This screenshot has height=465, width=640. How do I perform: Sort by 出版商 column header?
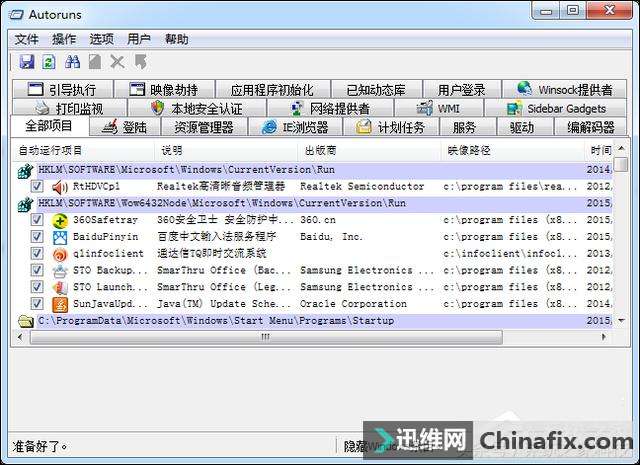pos(369,151)
